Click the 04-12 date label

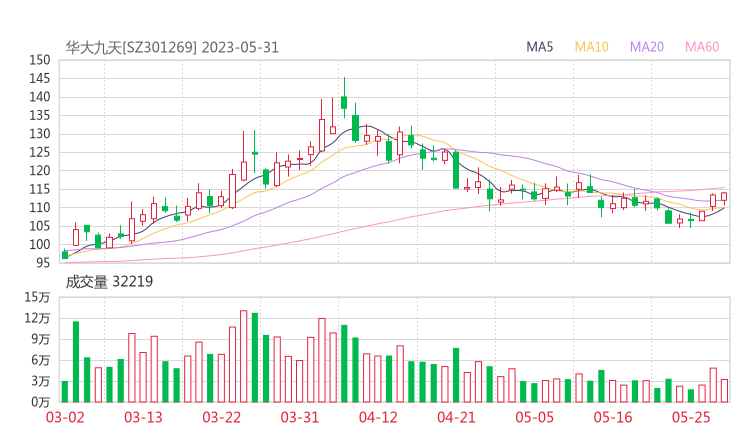(378, 417)
